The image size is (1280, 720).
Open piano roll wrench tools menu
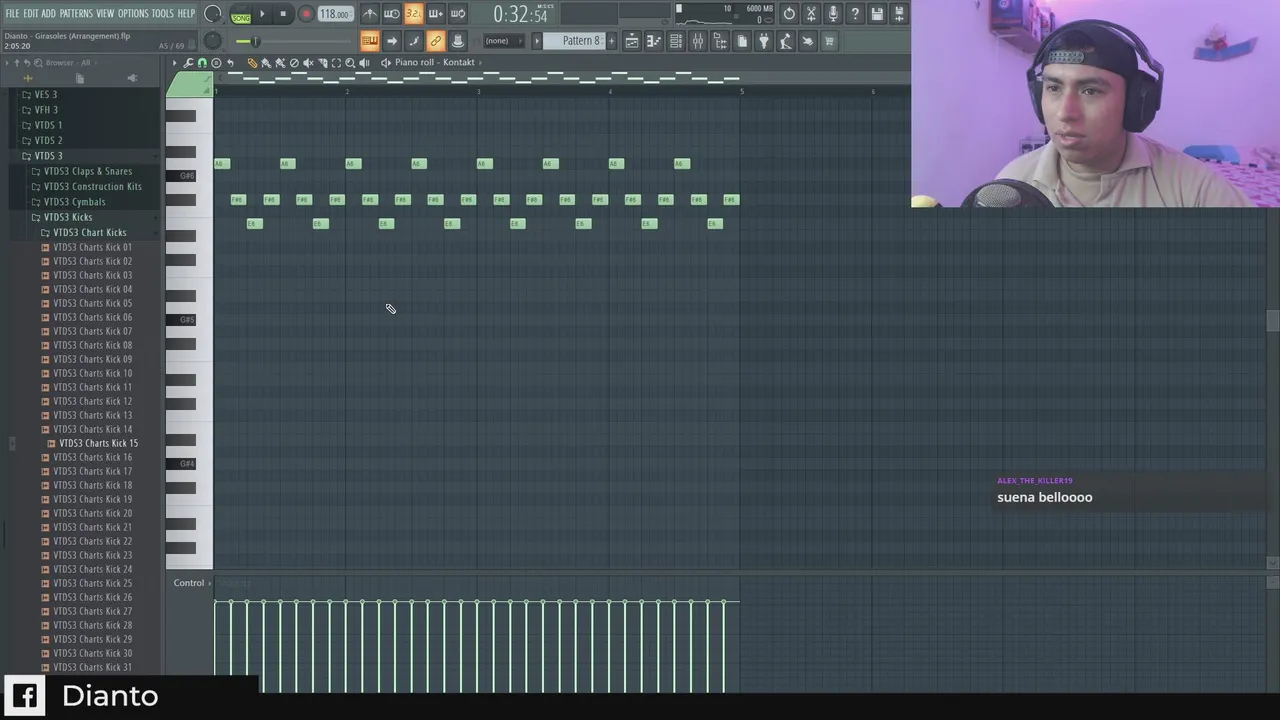(x=188, y=63)
